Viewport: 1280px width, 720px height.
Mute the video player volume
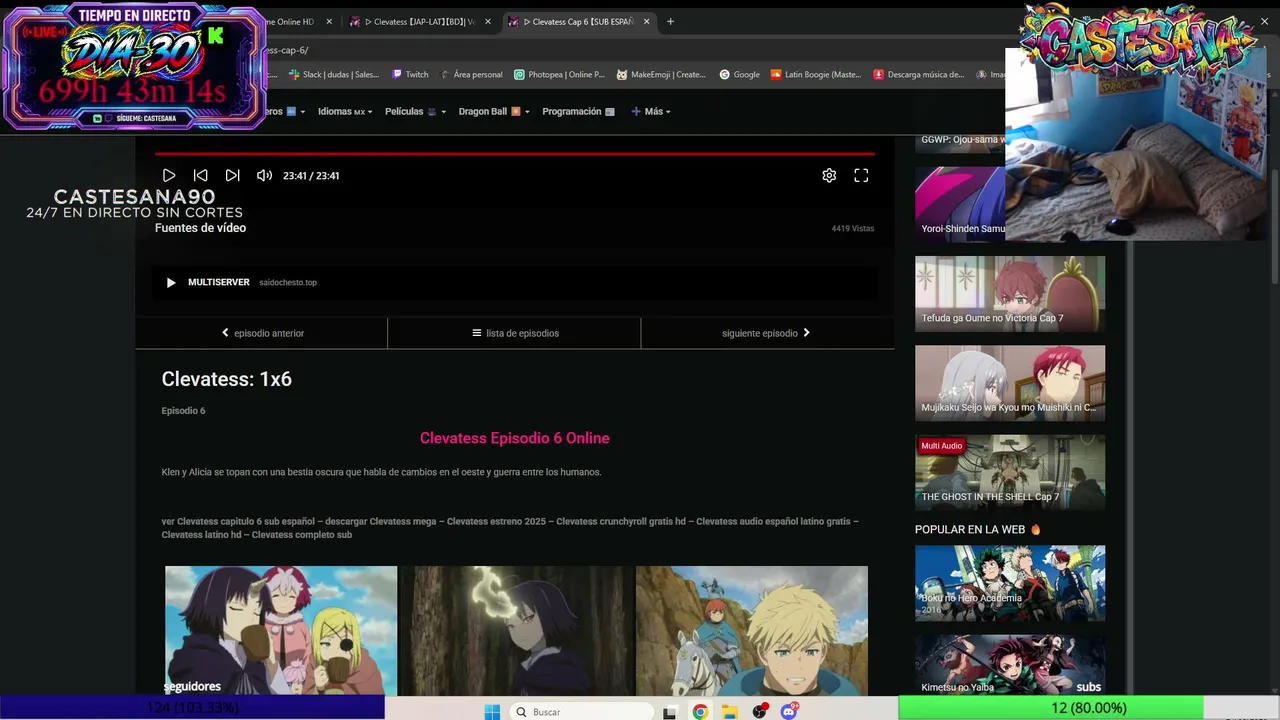tap(264, 175)
